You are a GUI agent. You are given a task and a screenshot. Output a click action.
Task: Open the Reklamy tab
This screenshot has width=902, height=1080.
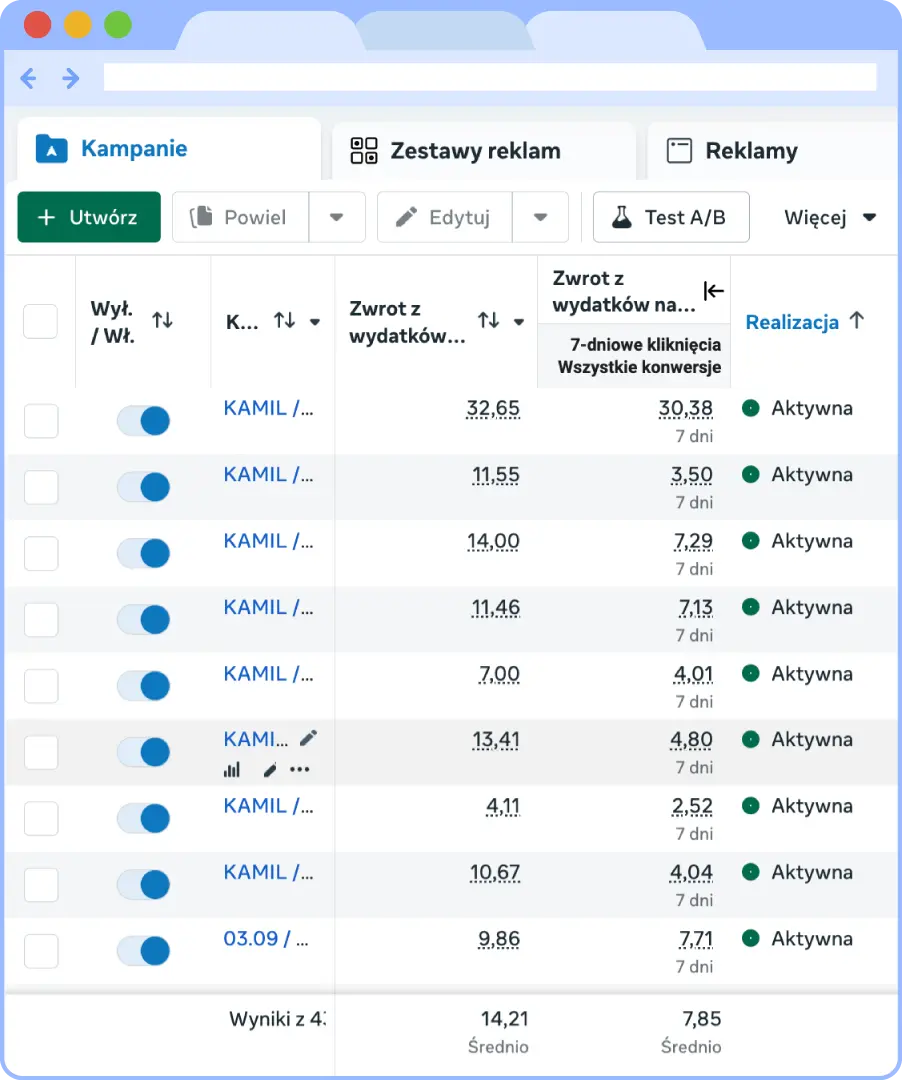[x=750, y=151]
